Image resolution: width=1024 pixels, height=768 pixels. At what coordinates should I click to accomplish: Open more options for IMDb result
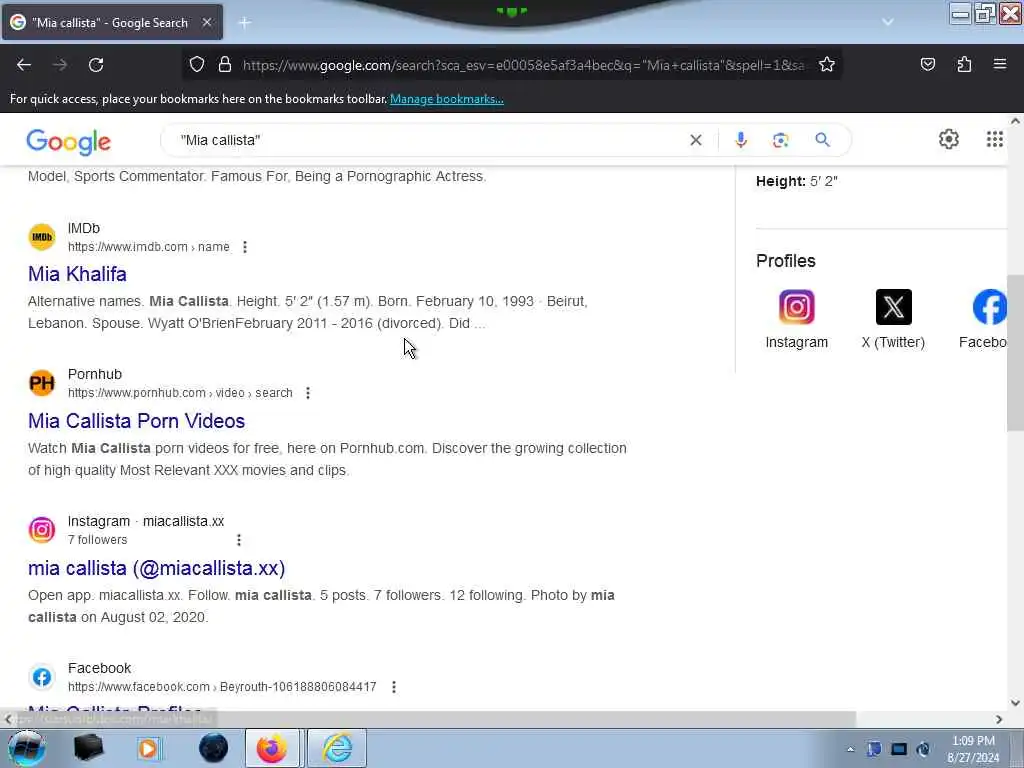(x=245, y=247)
